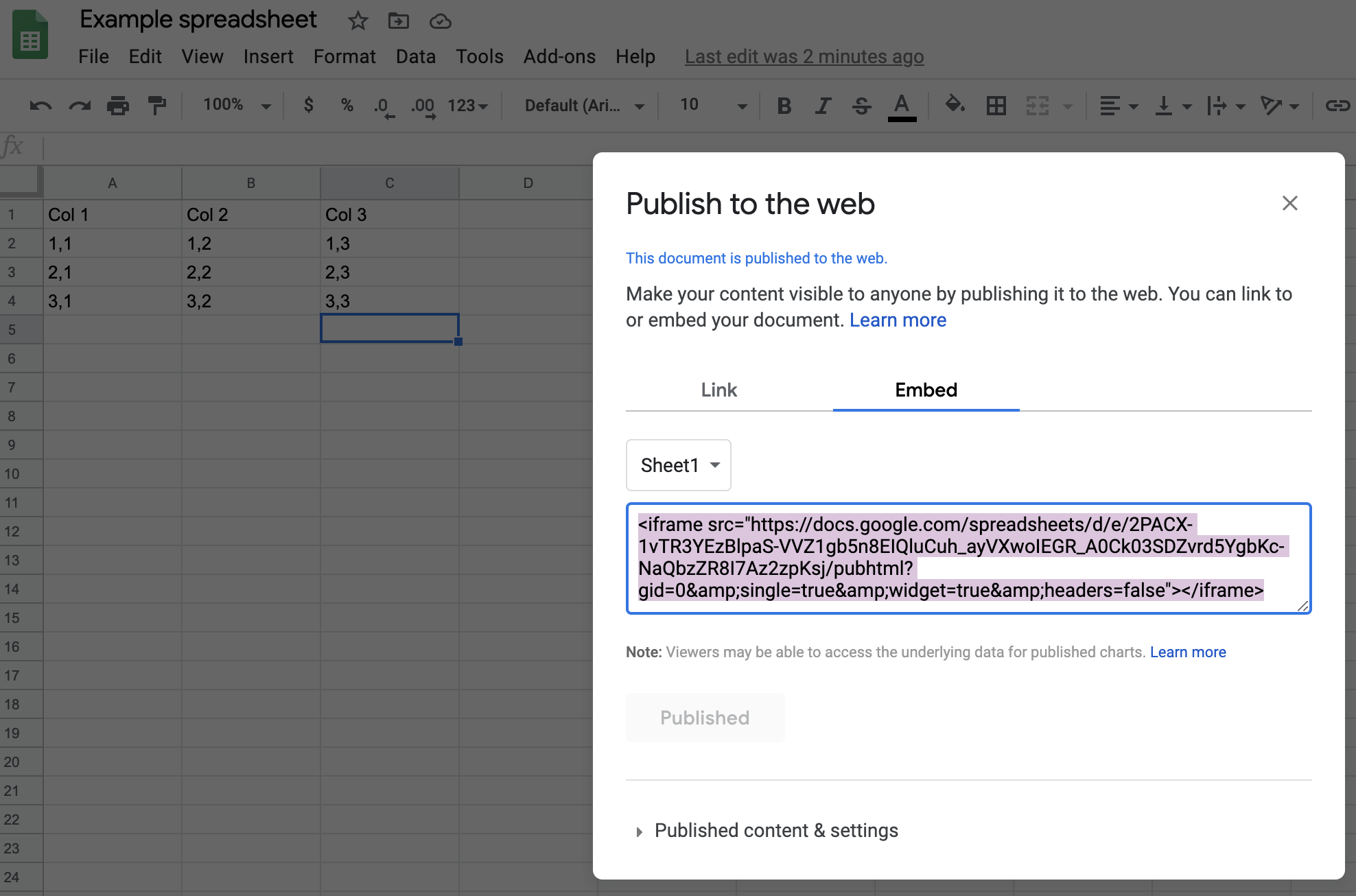Image resolution: width=1356 pixels, height=896 pixels.
Task: Click the undo arrow in toolbar
Action: click(40, 106)
